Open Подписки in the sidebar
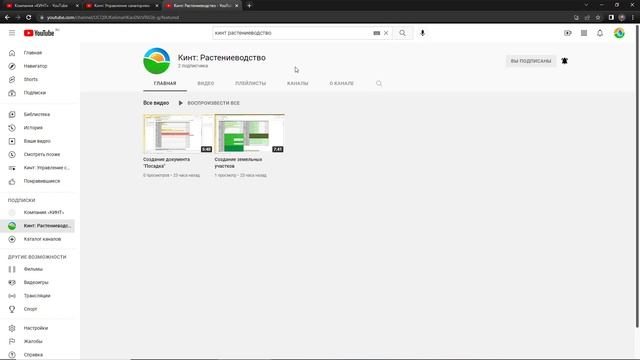The width and height of the screenshot is (640, 360). [x=37, y=93]
